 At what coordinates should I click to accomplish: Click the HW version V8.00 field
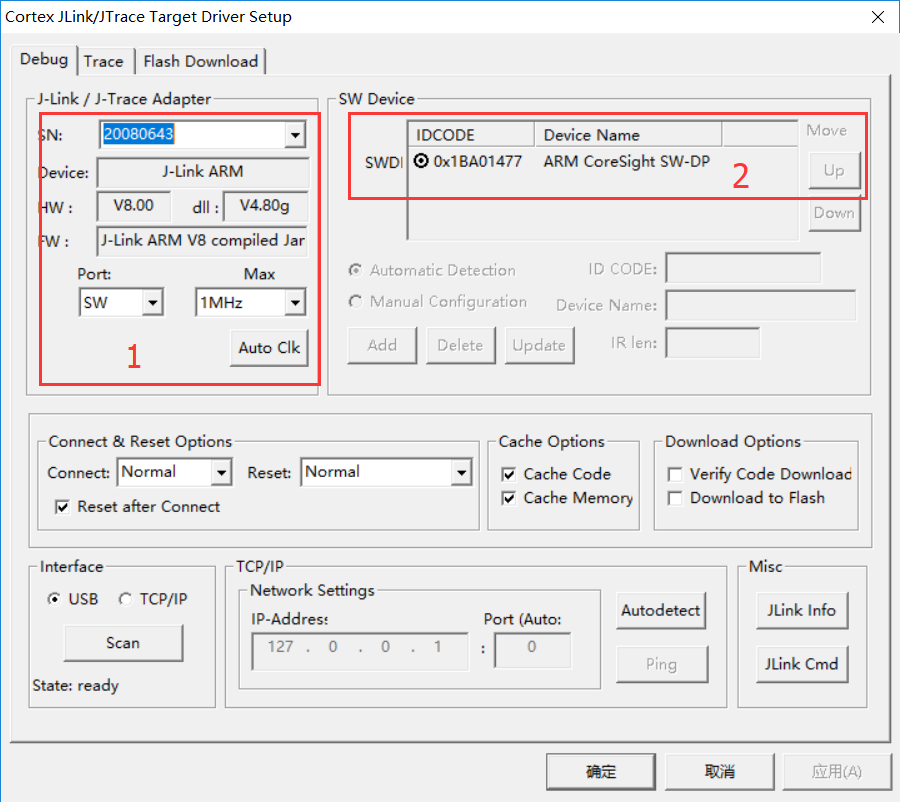pos(134,206)
